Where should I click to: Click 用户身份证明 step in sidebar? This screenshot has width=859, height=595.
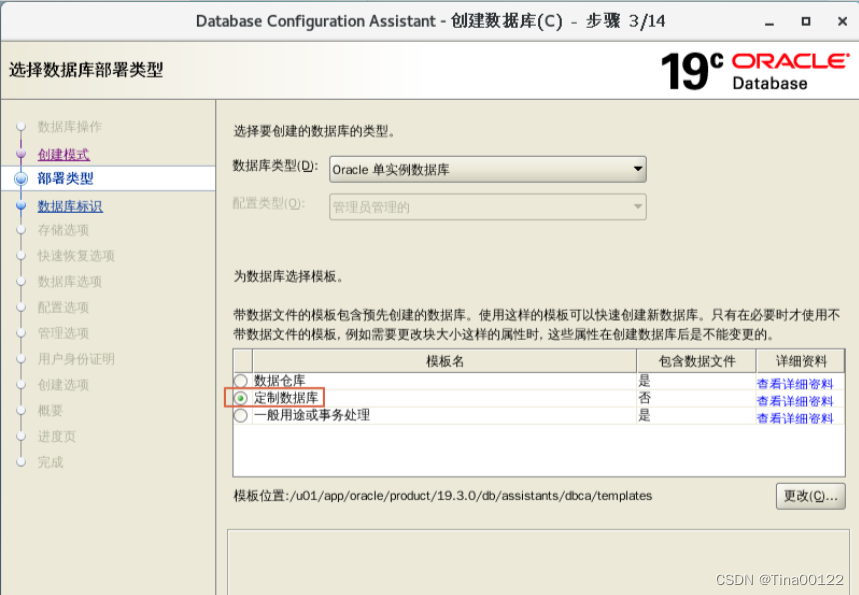coord(76,359)
